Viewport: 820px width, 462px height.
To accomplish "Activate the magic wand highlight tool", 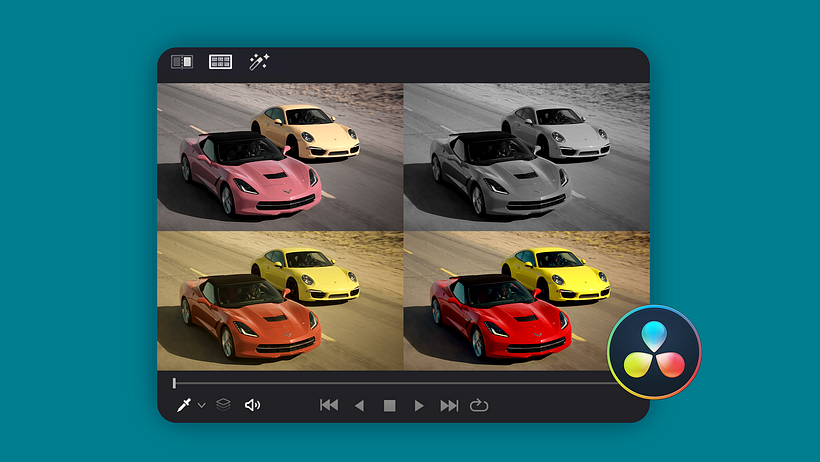I will pyautogui.click(x=259, y=62).
